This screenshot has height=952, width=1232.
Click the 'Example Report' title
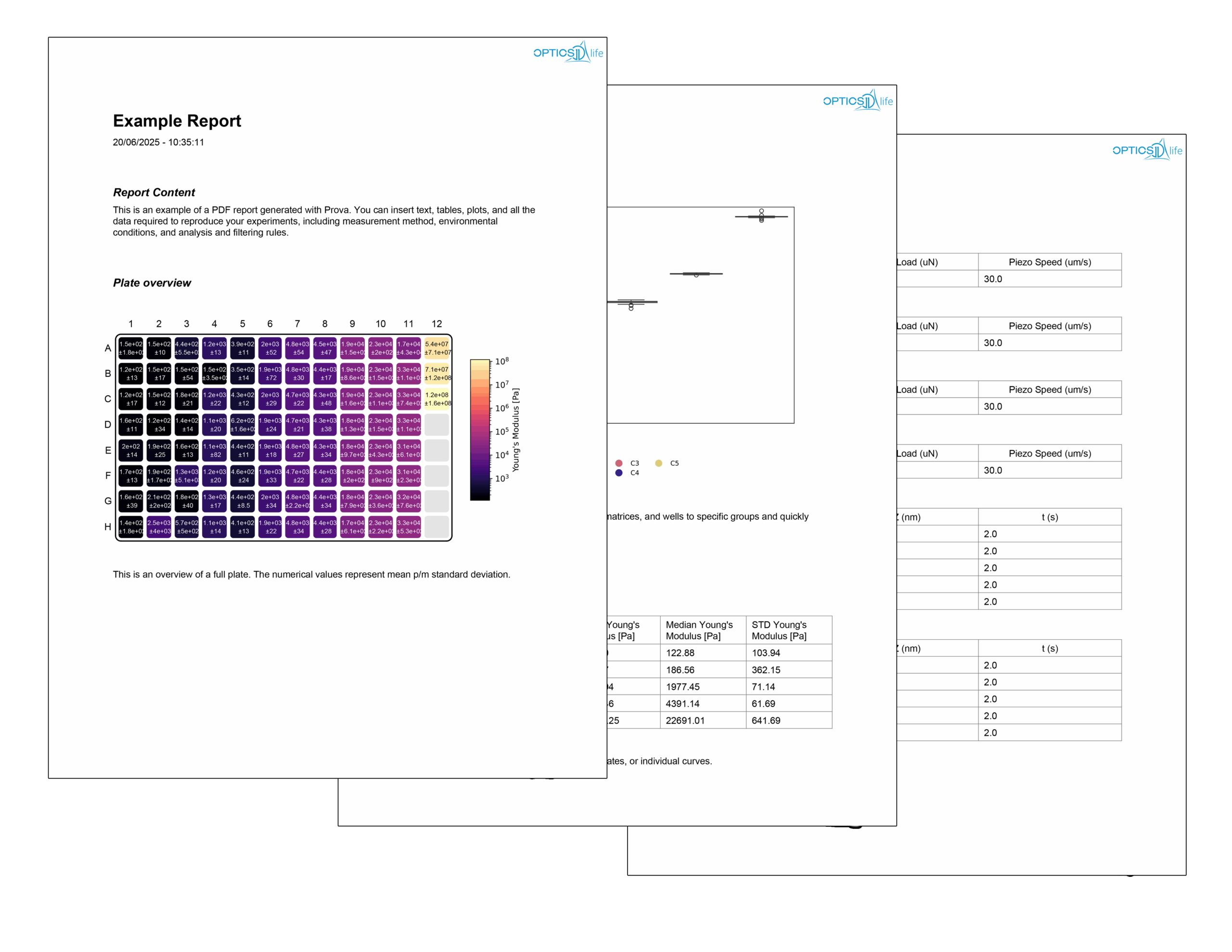pos(177,121)
